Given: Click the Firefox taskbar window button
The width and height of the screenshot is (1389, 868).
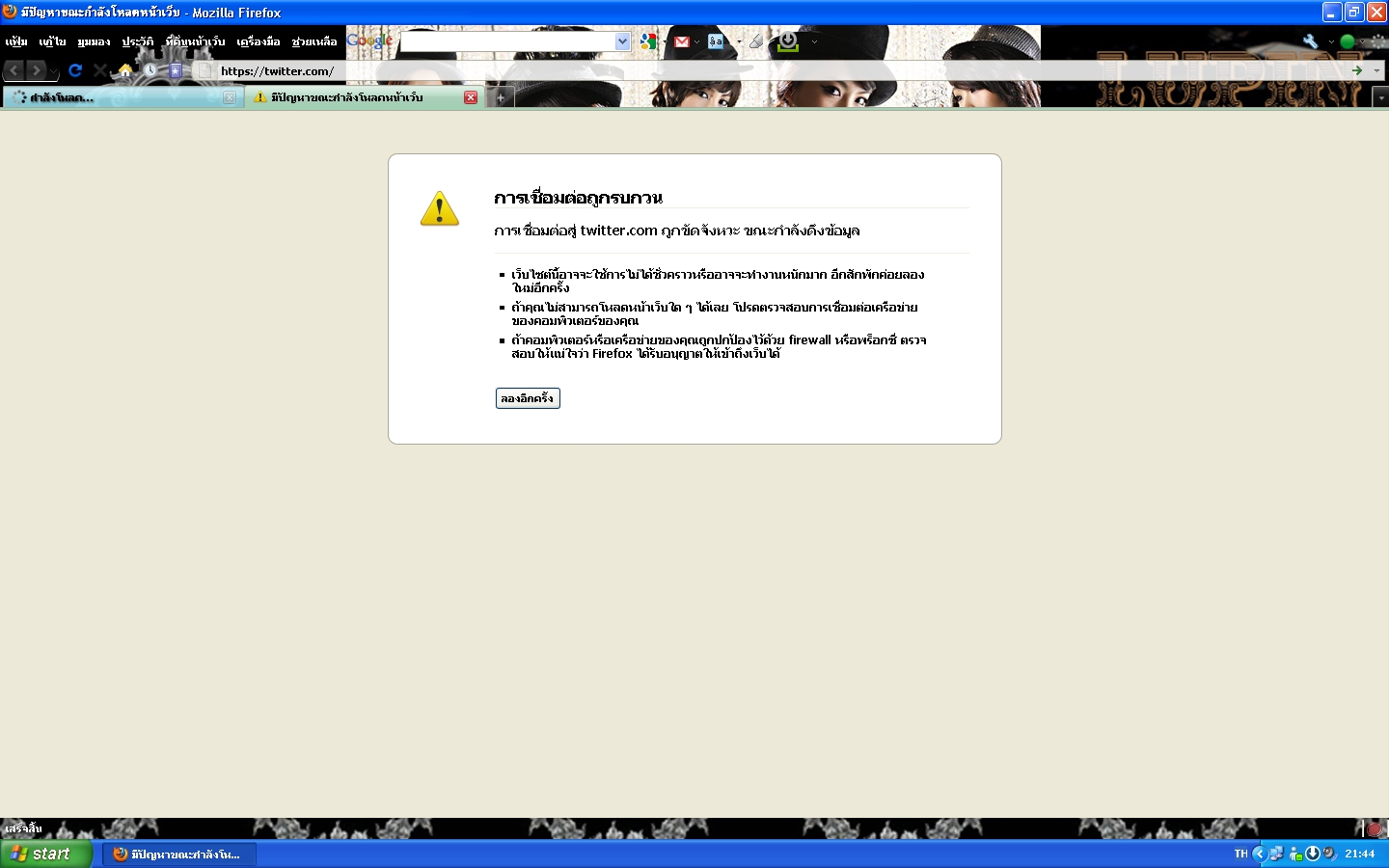Looking at the screenshot, I should (x=180, y=854).
